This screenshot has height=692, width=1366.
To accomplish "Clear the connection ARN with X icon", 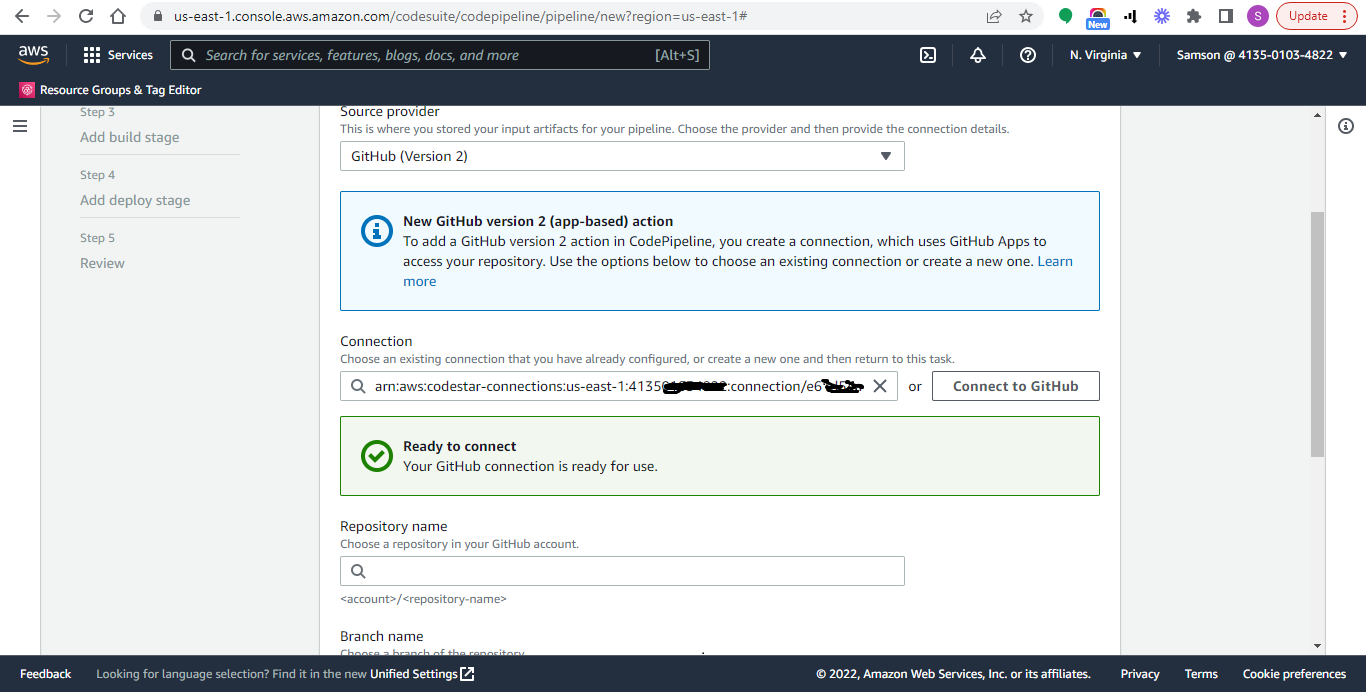I will click(x=880, y=386).
